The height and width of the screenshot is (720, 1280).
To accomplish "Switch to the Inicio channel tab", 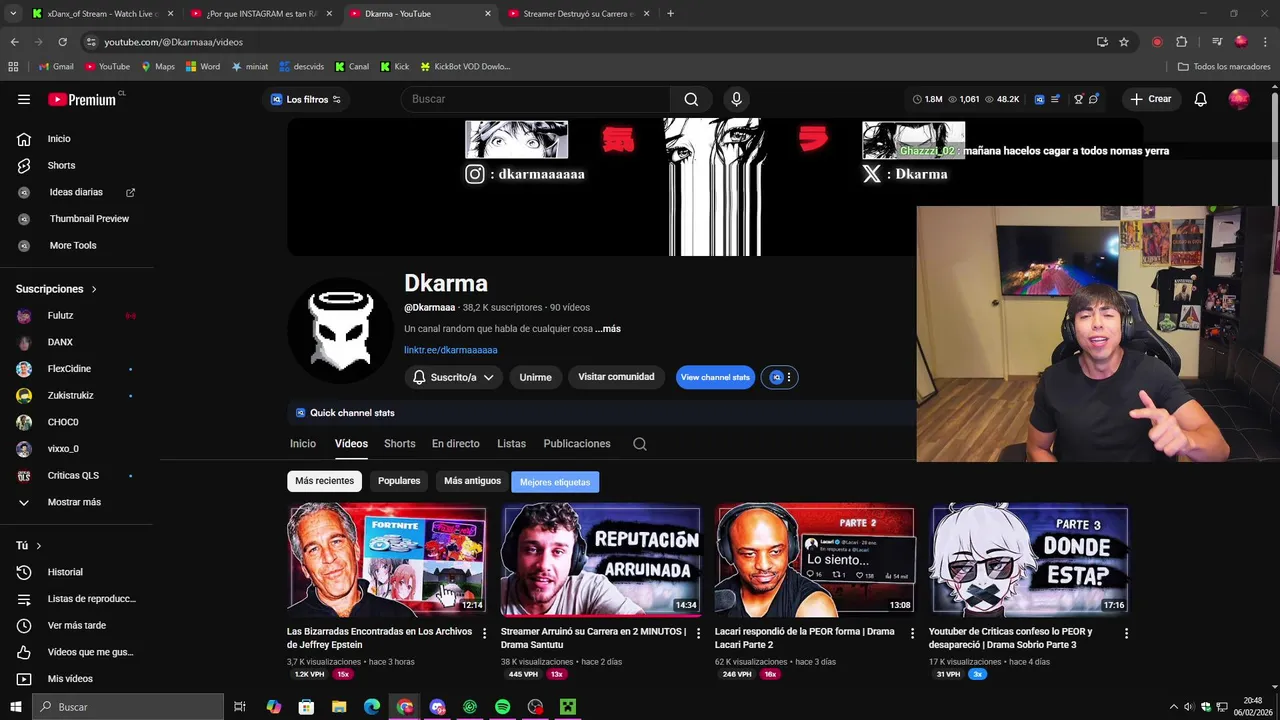I will 303,444.
